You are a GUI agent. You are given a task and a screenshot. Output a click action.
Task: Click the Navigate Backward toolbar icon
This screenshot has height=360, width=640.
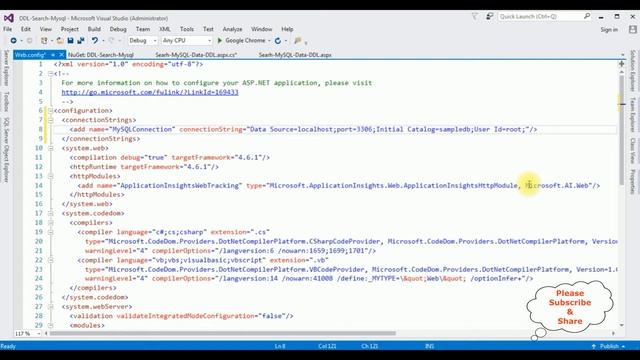click(x=13, y=40)
